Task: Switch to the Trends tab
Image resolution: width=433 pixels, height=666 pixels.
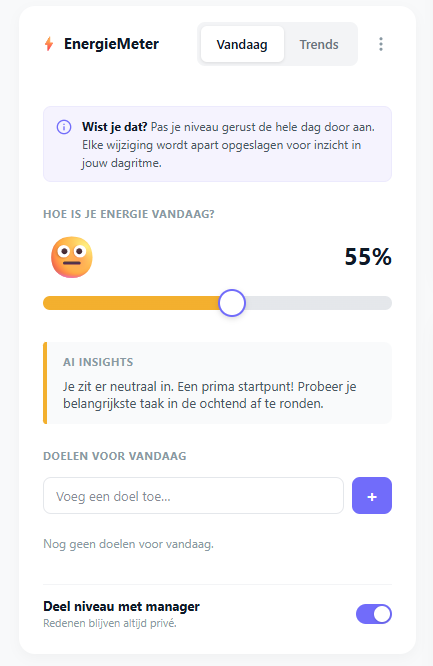Action: [x=319, y=44]
